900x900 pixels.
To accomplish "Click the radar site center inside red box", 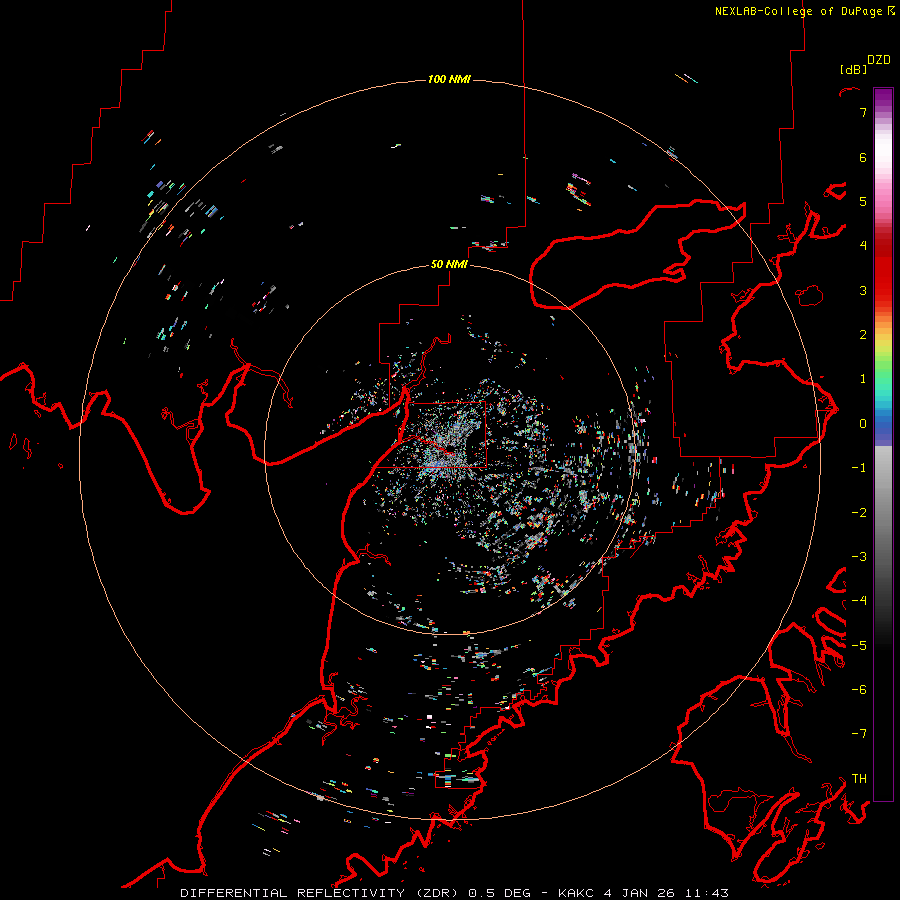I will tap(450, 449).
